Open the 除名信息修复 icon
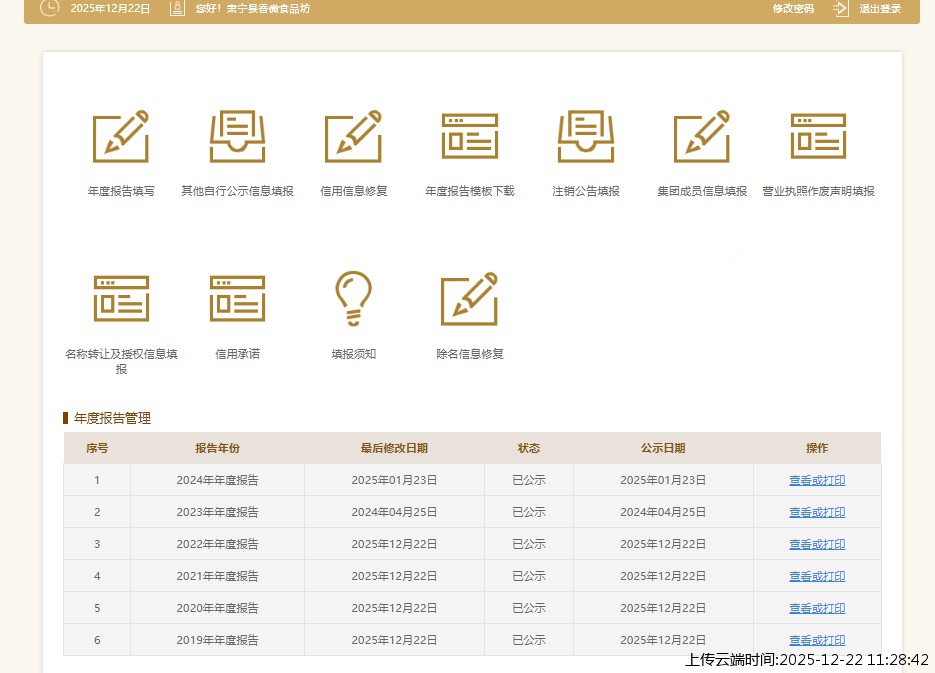Screen dimensions: 935x673 tap(469, 299)
